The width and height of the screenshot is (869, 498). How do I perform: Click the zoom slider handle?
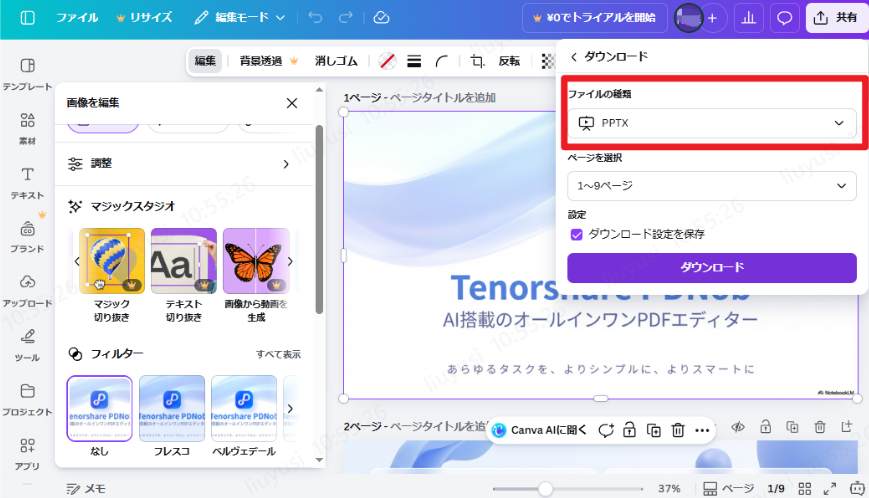[x=545, y=489]
